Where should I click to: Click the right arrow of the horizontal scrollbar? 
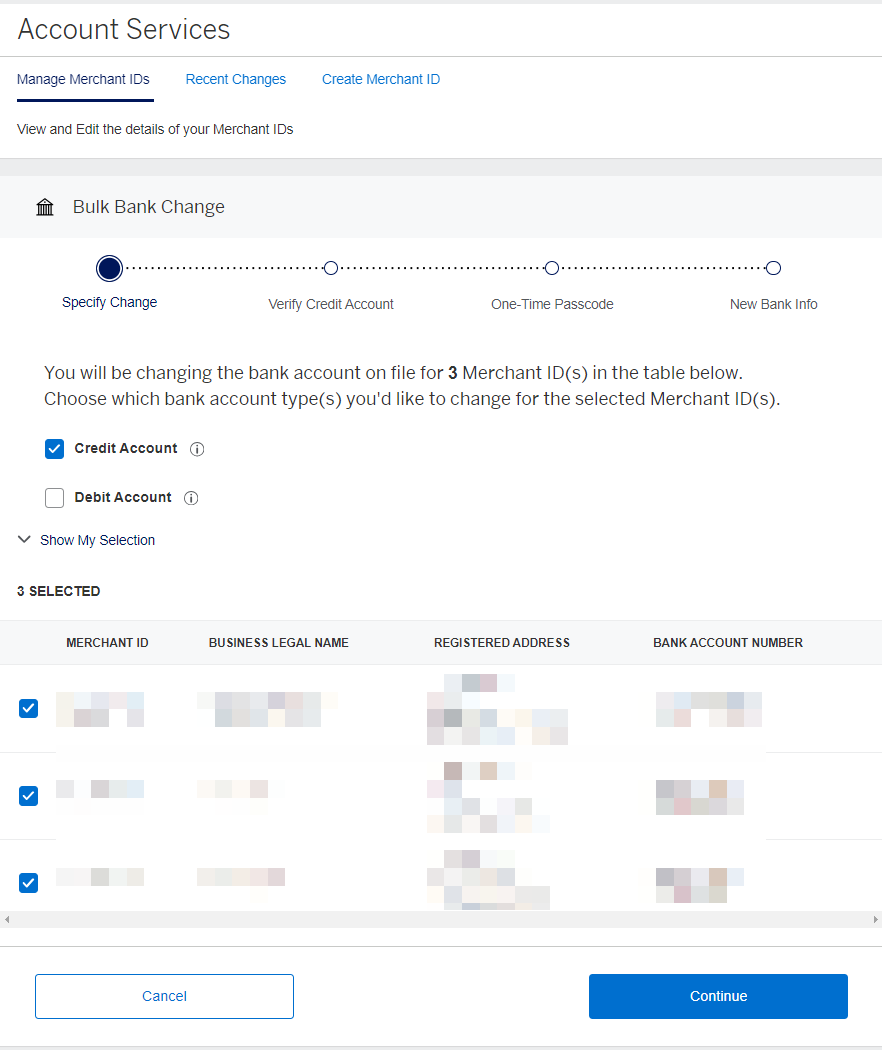875,919
